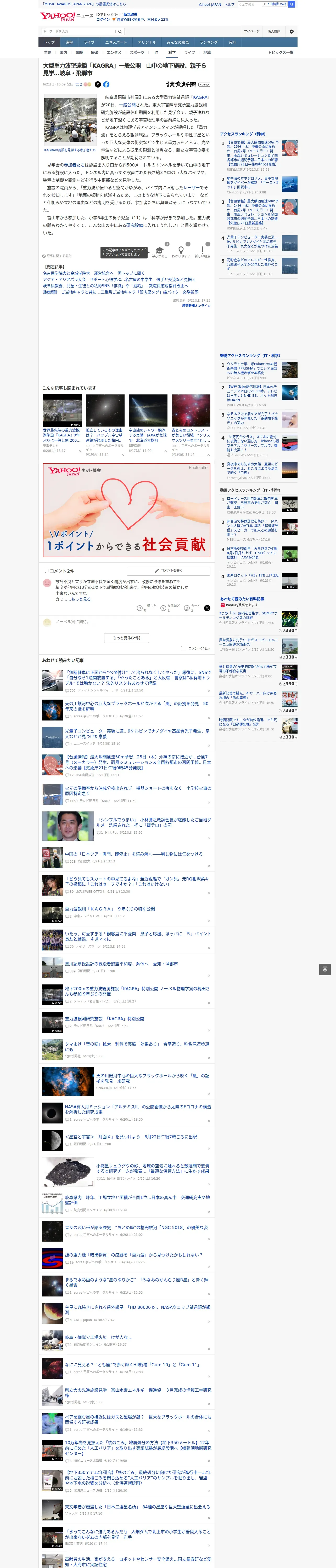Click the top header web search button

click(x=292, y=4)
